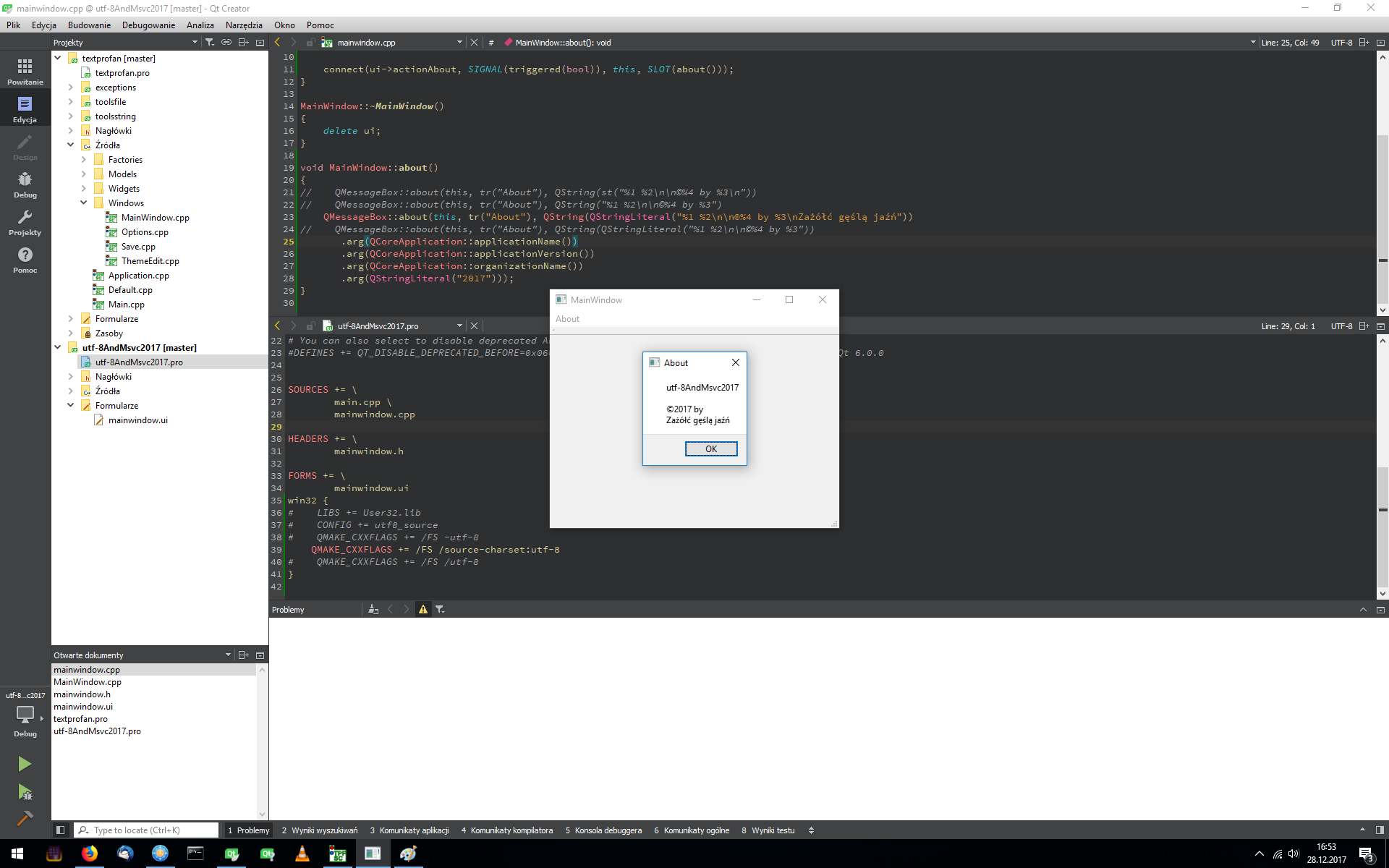The width and height of the screenshot is (1389, 868).
Task: Expand the exceptions project node
Action: pyautogui.click(x=71, y=88)
